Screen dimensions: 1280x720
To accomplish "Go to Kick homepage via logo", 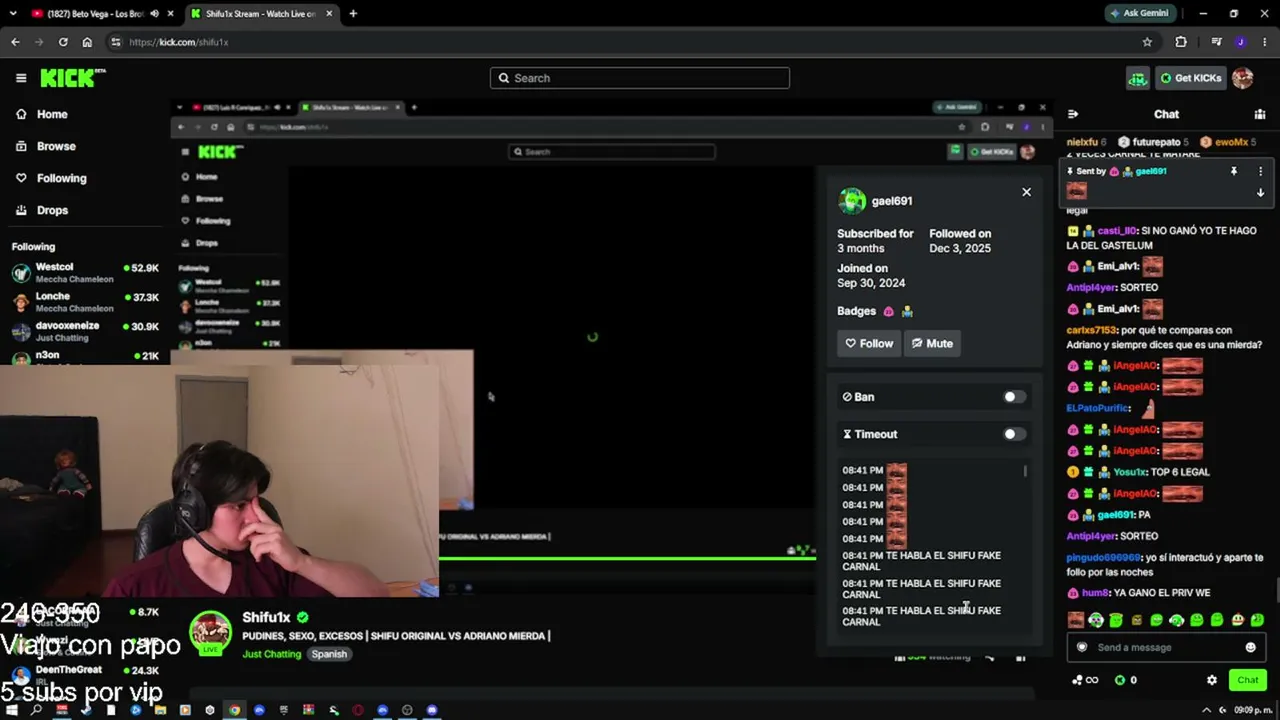I will pyautogui.click(x=72, y=78).
